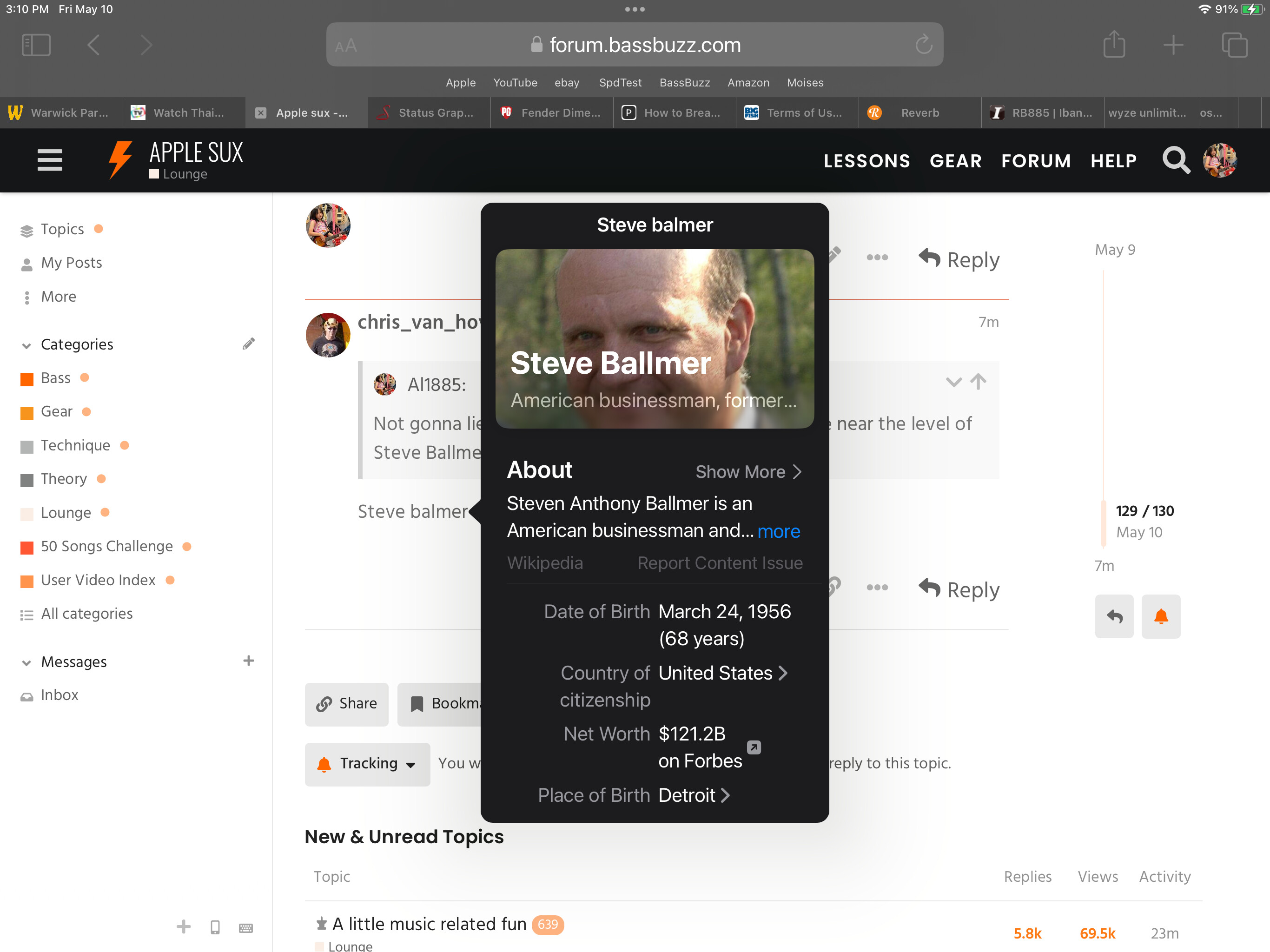The width and height of the screenshot is (1270, 952).
Task: Open Forbes net worth external link icon
Action: click(x=754, y=747)
